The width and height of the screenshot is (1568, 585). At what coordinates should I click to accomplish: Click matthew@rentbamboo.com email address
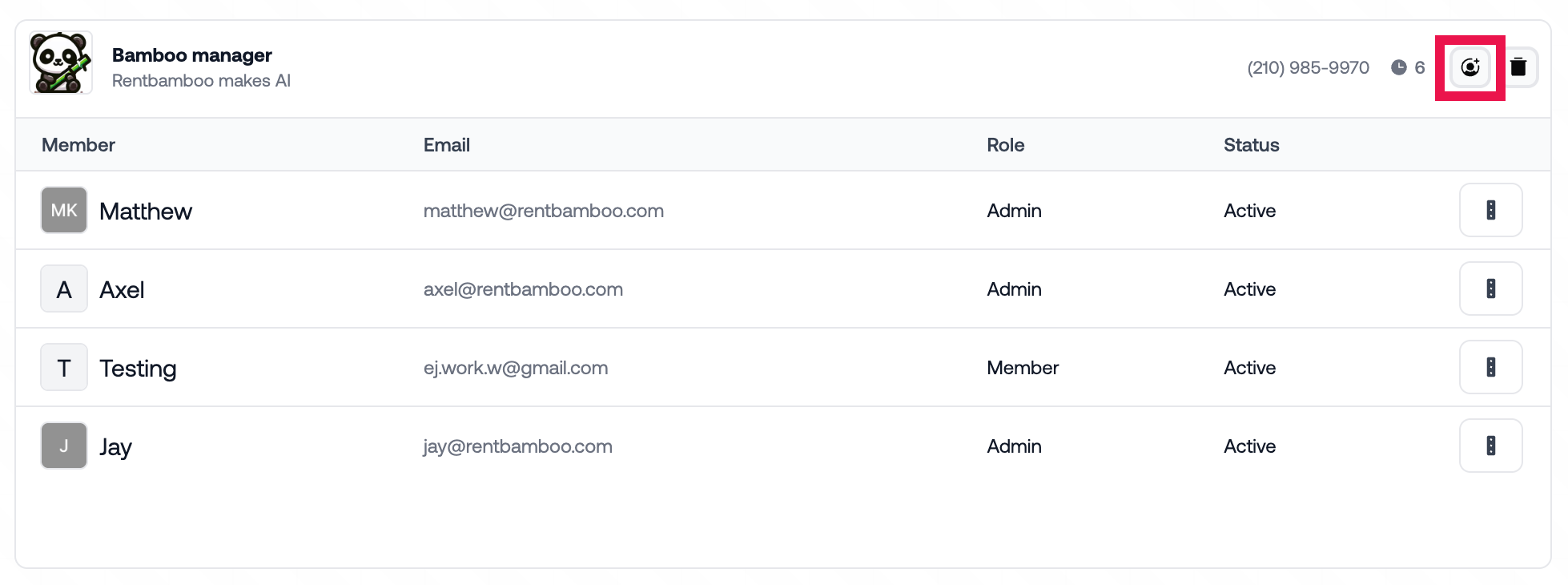[544, 211]
